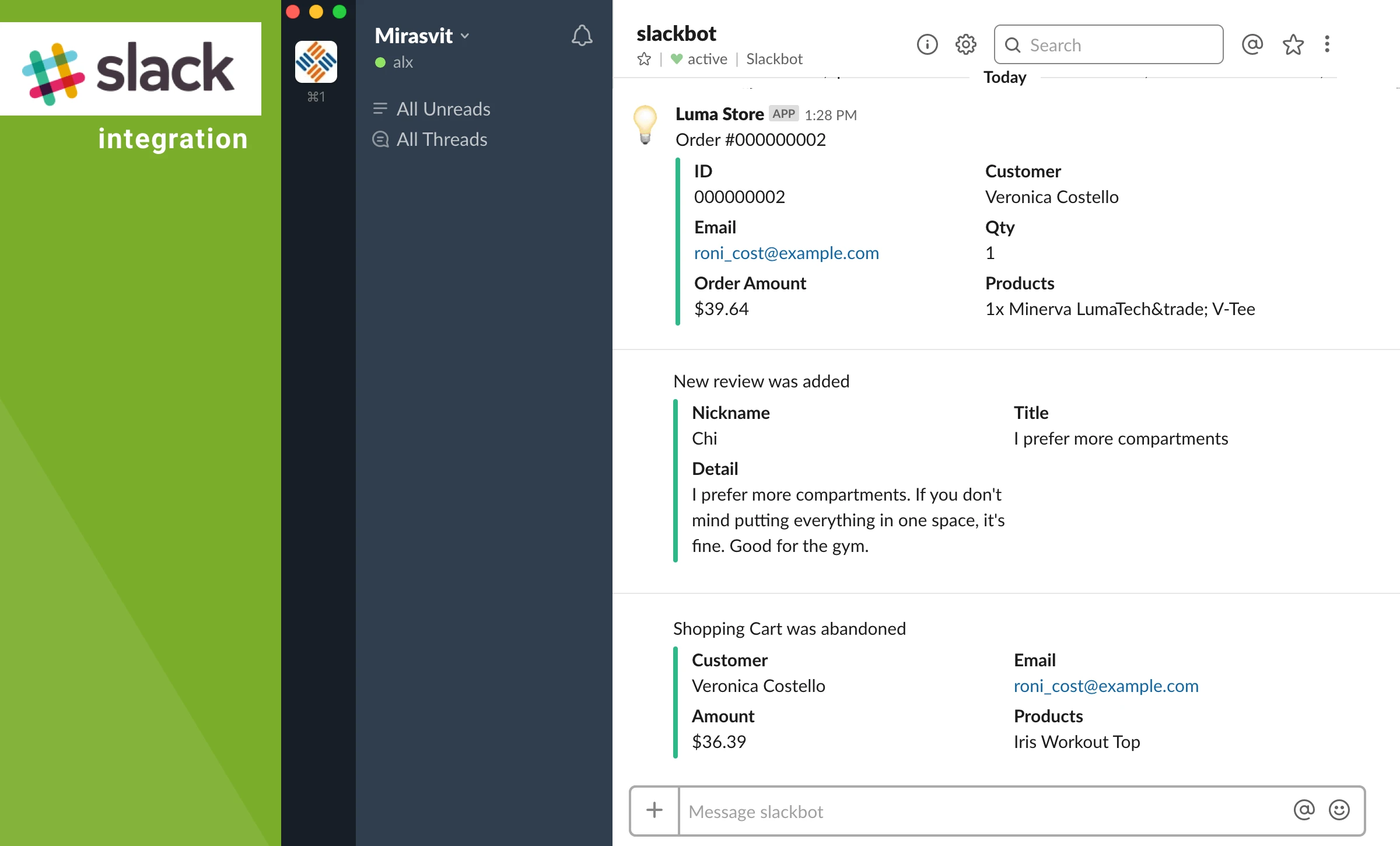Click the @ mention icon in message box
The width and height of the screenshot is (1400, 846).
(1304, 810)
